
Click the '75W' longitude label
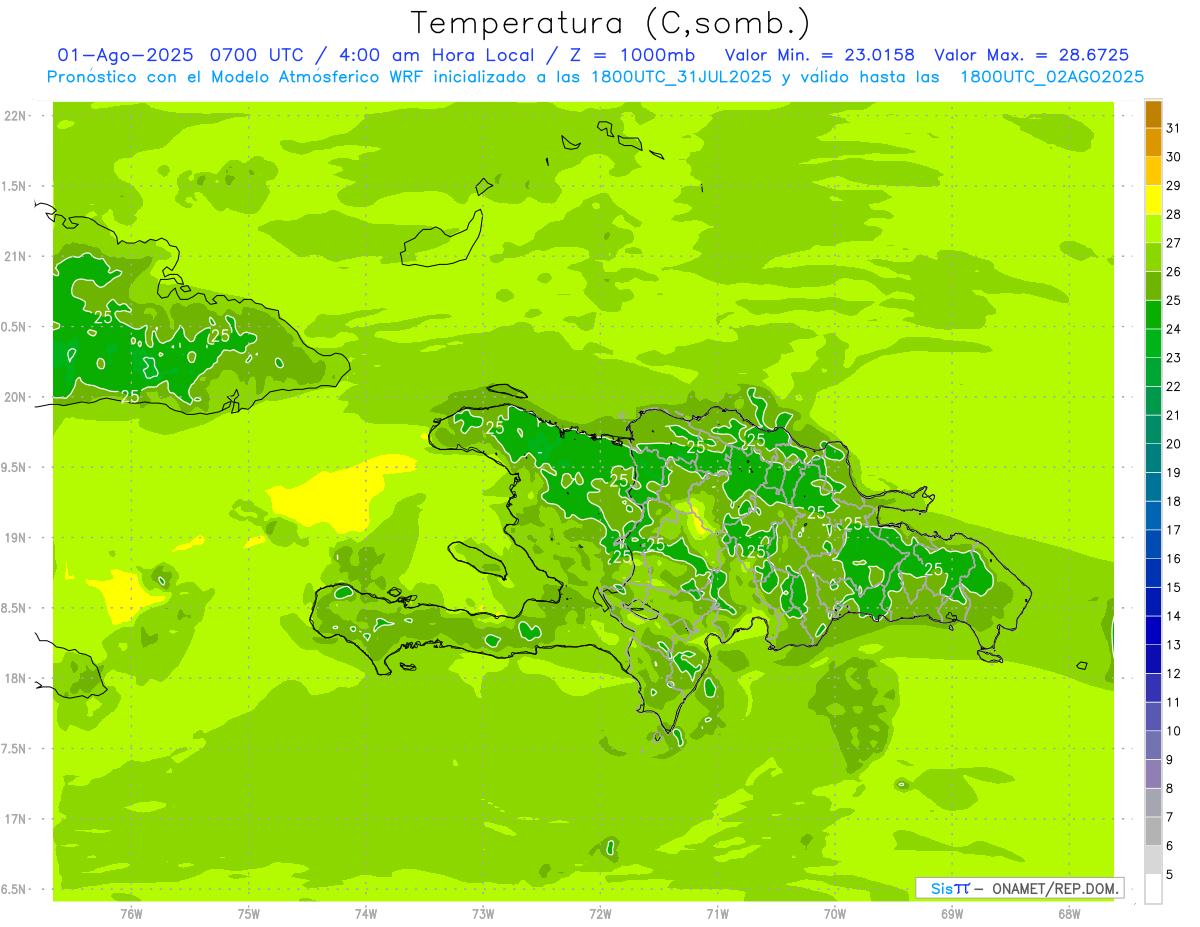pyautogui.click(x=248, y=914)
